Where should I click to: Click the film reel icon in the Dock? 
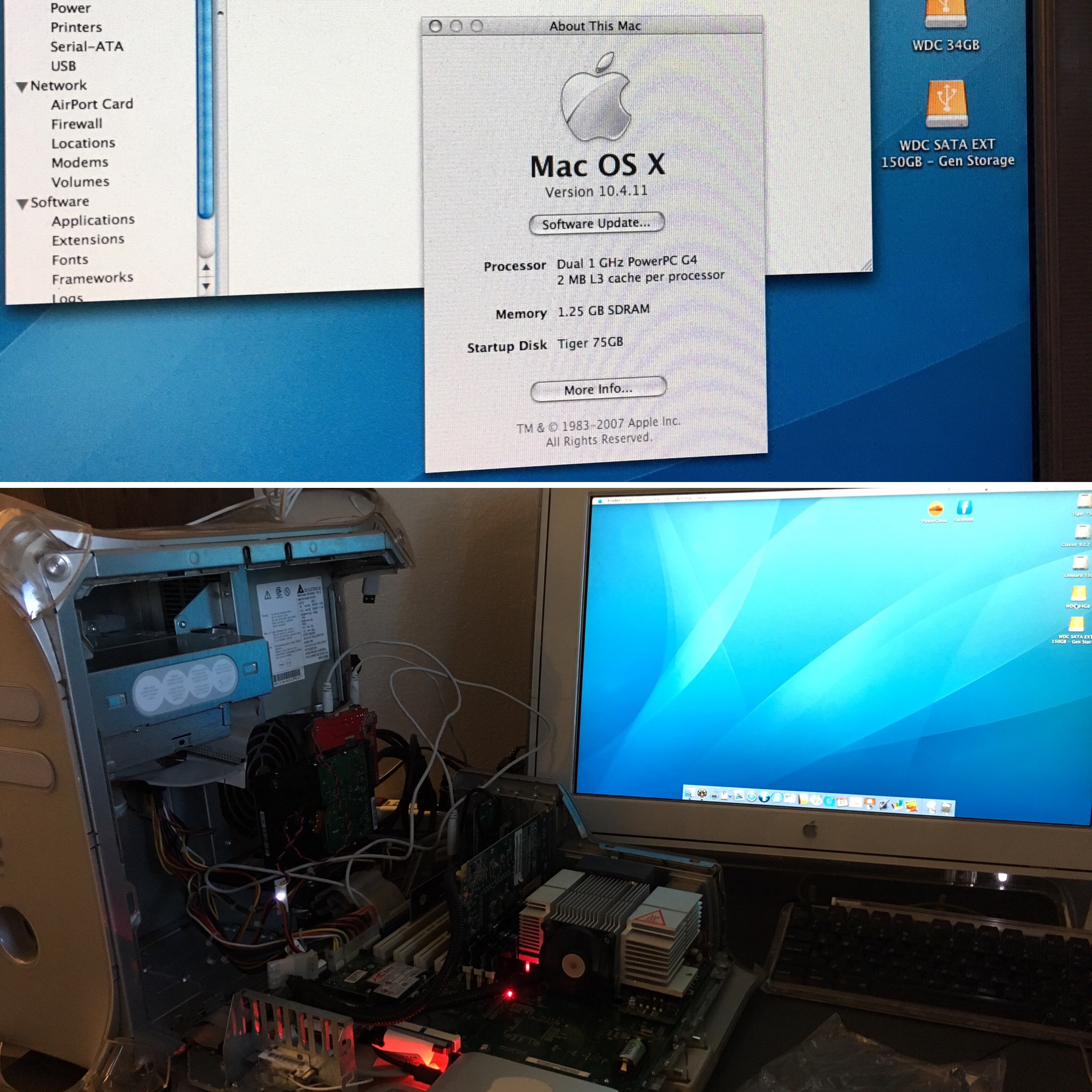pyautogui.click(x=702, y=793)
